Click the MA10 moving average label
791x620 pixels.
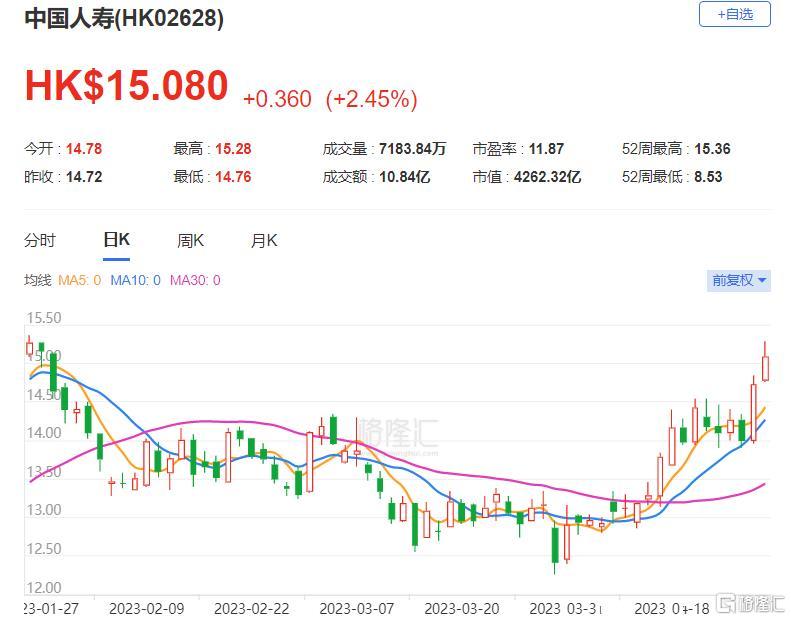coord(135,280)
